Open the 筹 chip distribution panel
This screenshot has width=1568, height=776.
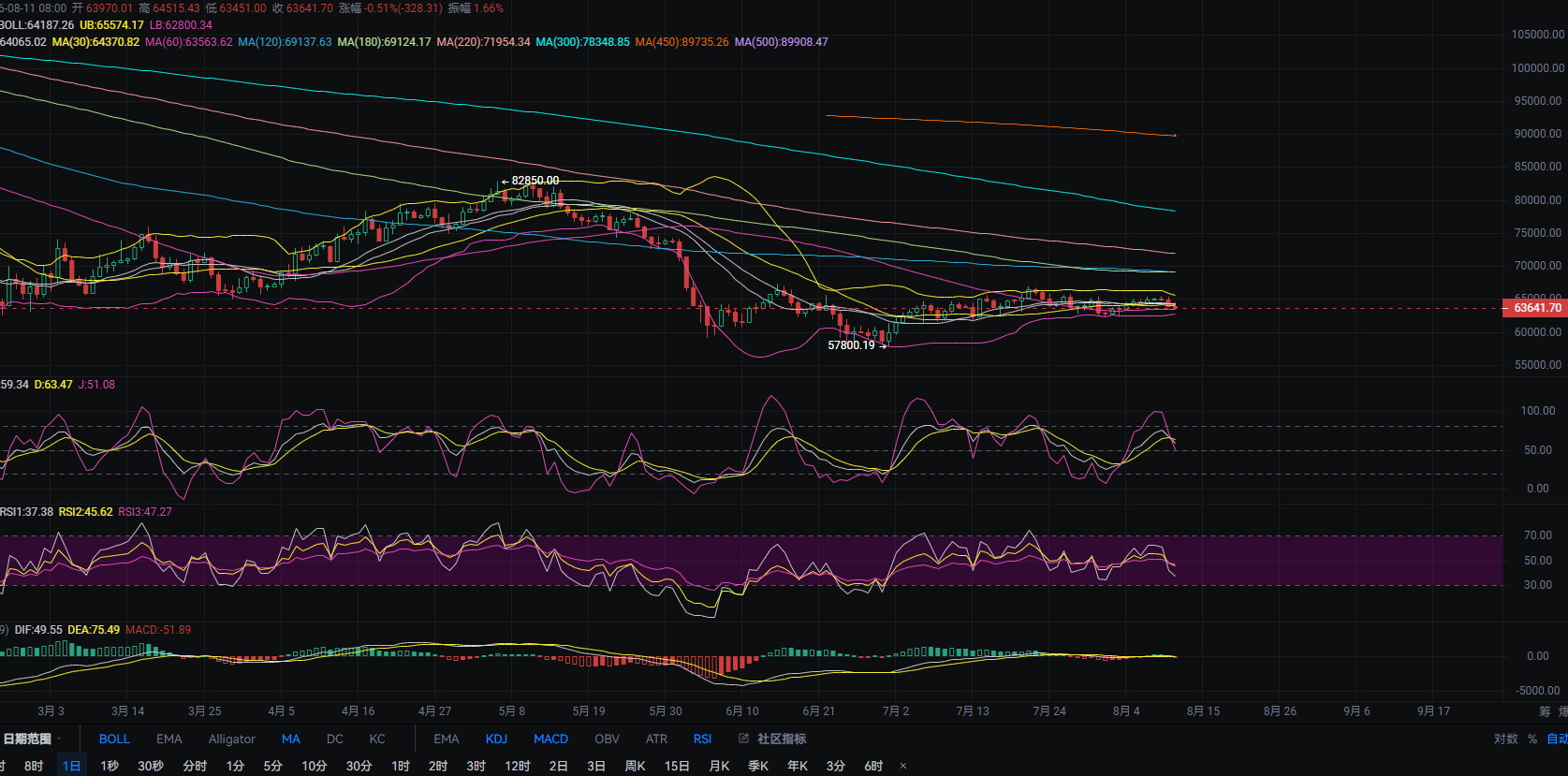point(1545,711)
